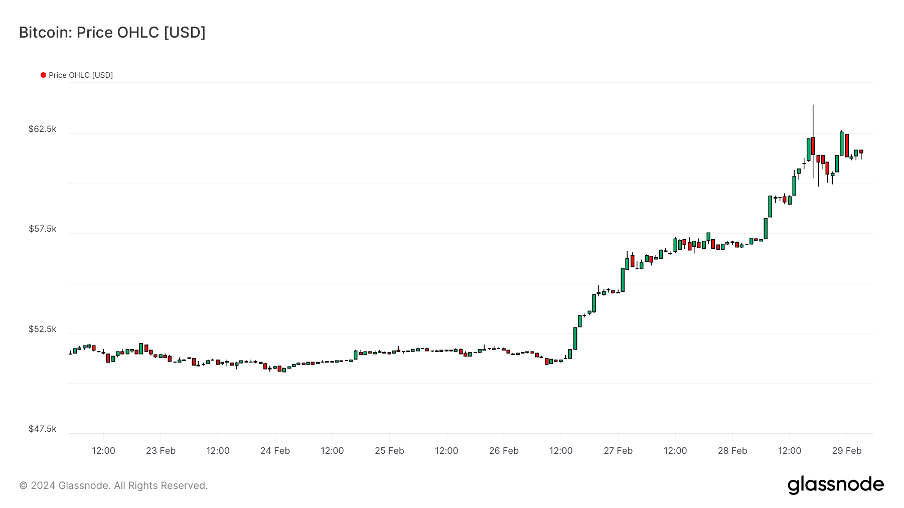Screen dimensions: 904x508
Task: Click the 25 Feb x-axis date label
Action: coord(389,450)
